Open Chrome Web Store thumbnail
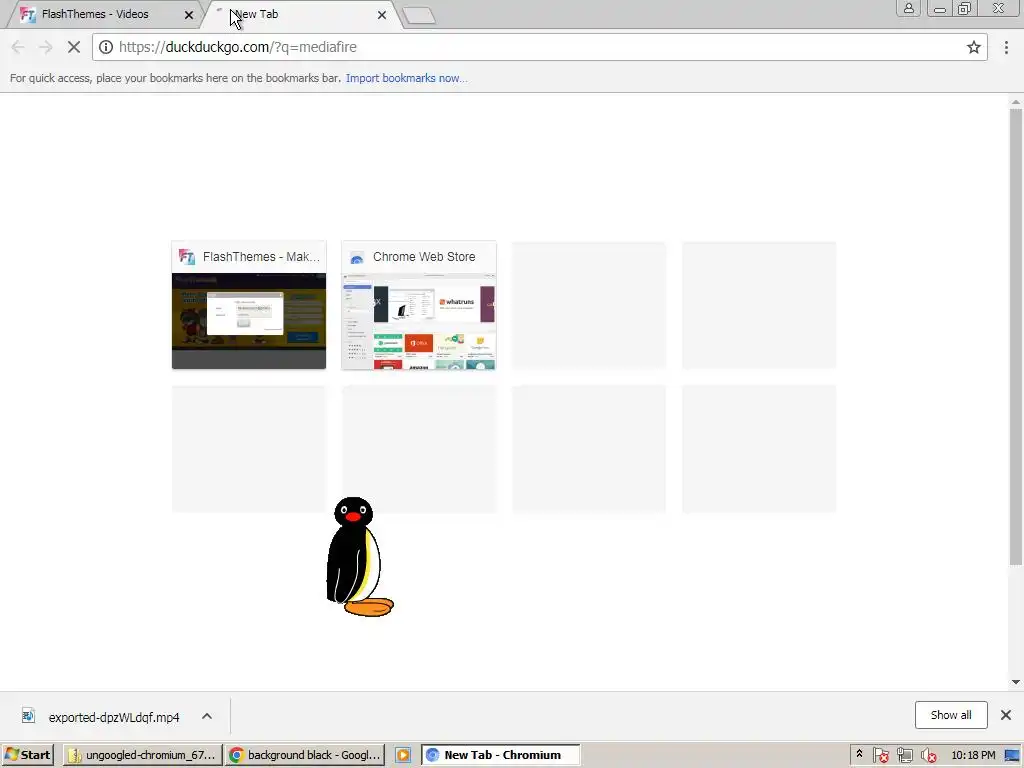Viewport: 1024px width, 768px height. pos(419,305)
